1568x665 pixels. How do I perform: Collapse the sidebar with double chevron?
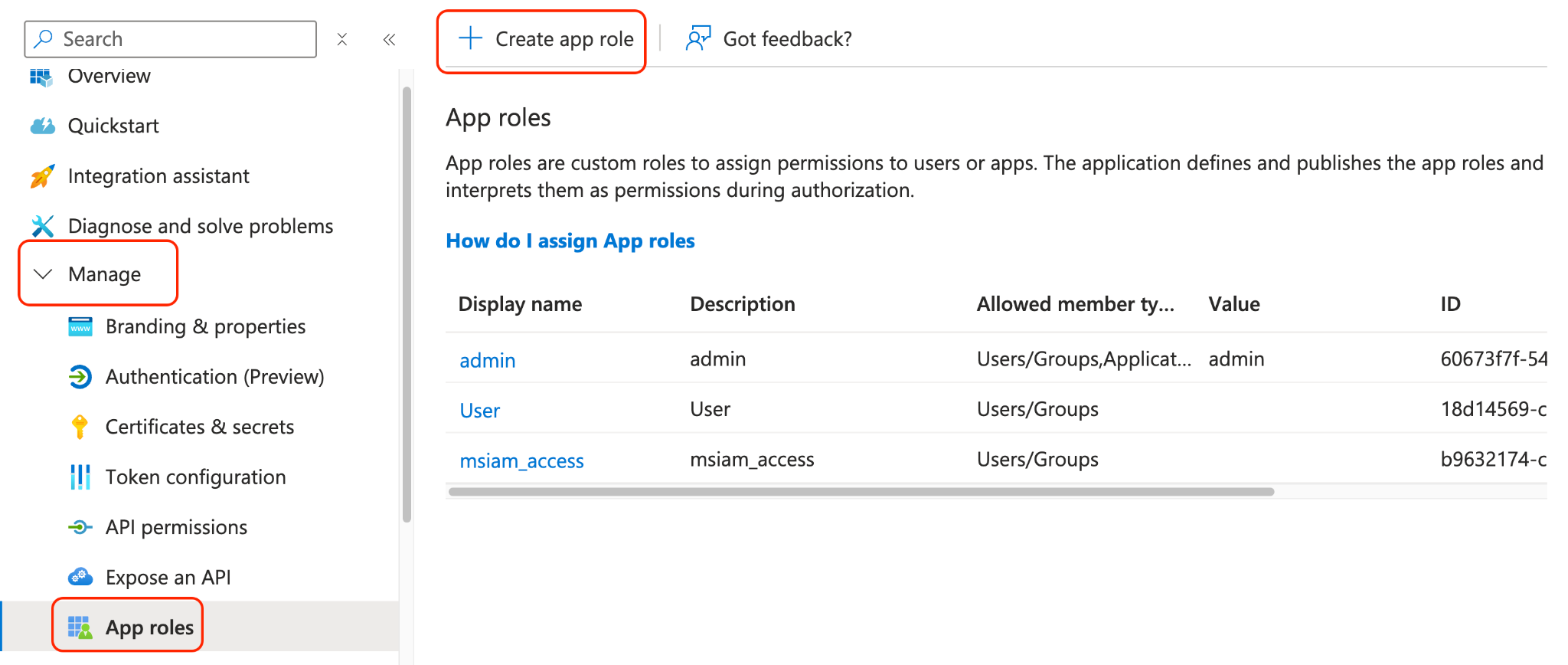[389, 39]
